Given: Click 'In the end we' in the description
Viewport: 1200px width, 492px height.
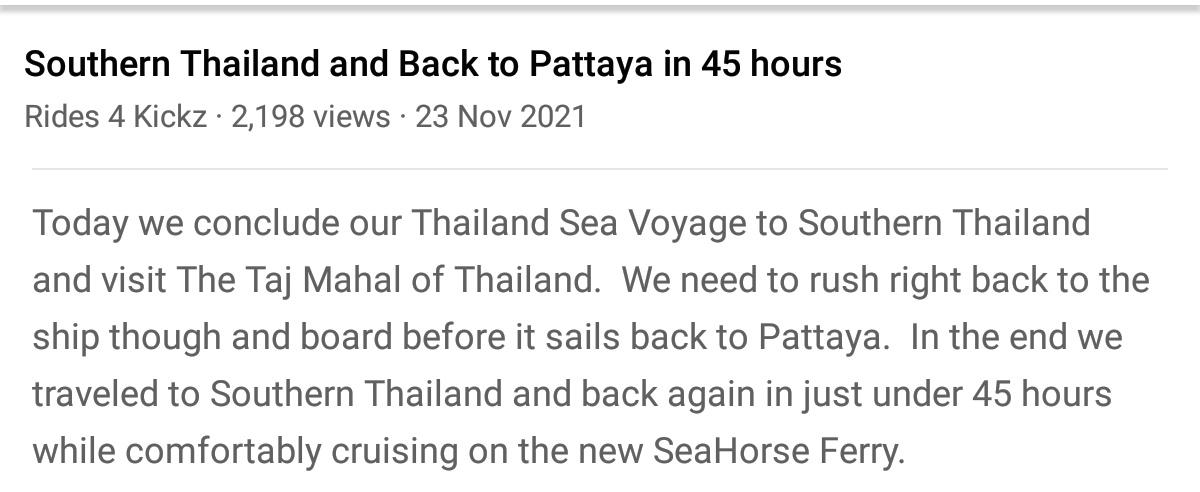Looking at the screenshot, I should tap(1016, 337).
